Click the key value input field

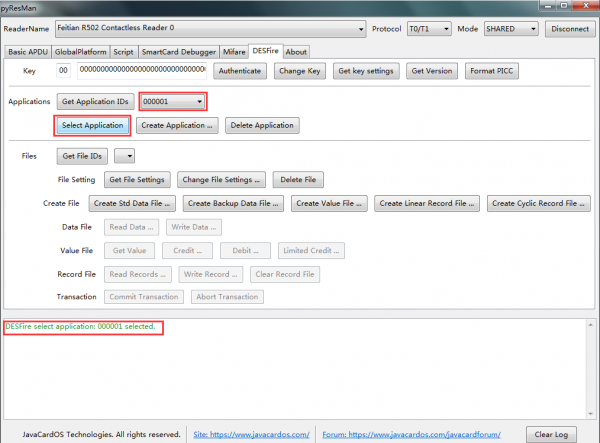(x=142, y=71)
